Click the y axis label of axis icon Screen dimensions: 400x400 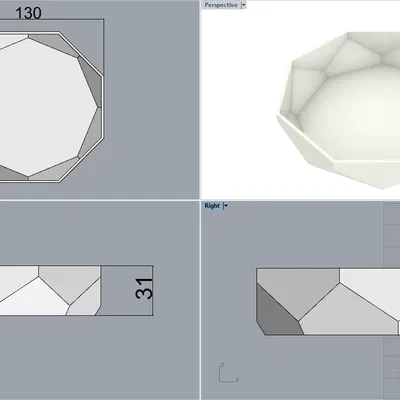[237, 379]
